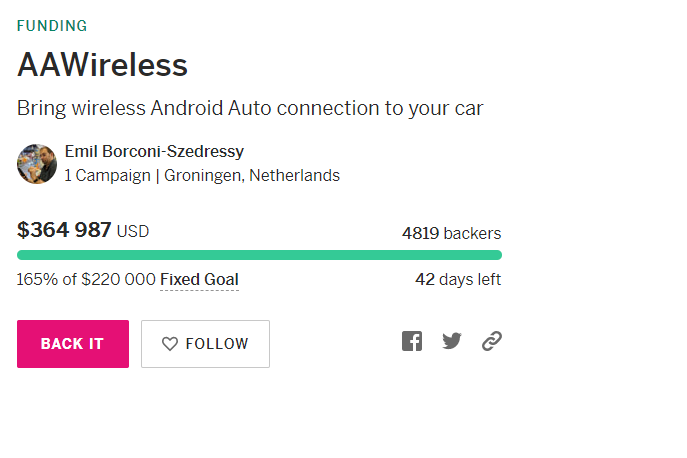Screen dimensions: 687x458
Task: Click the 42 days left text
Action: click(x=458, y=280)
